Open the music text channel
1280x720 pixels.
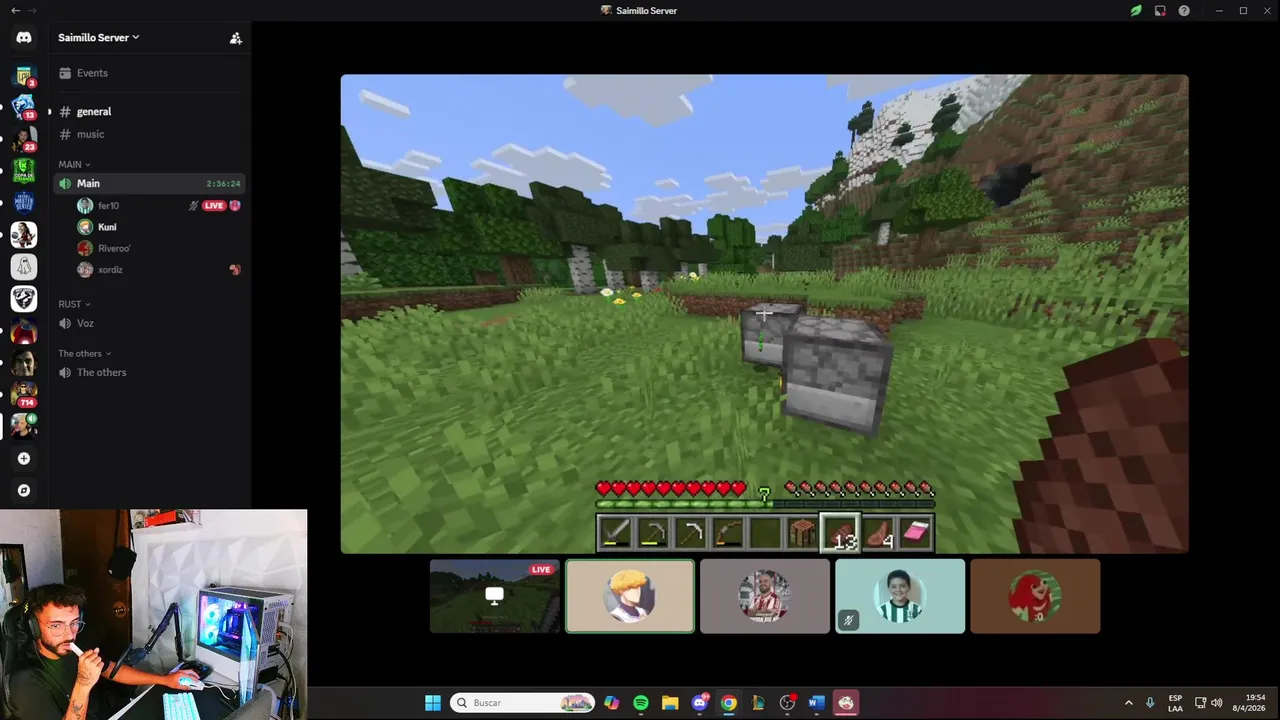(150, 134)
